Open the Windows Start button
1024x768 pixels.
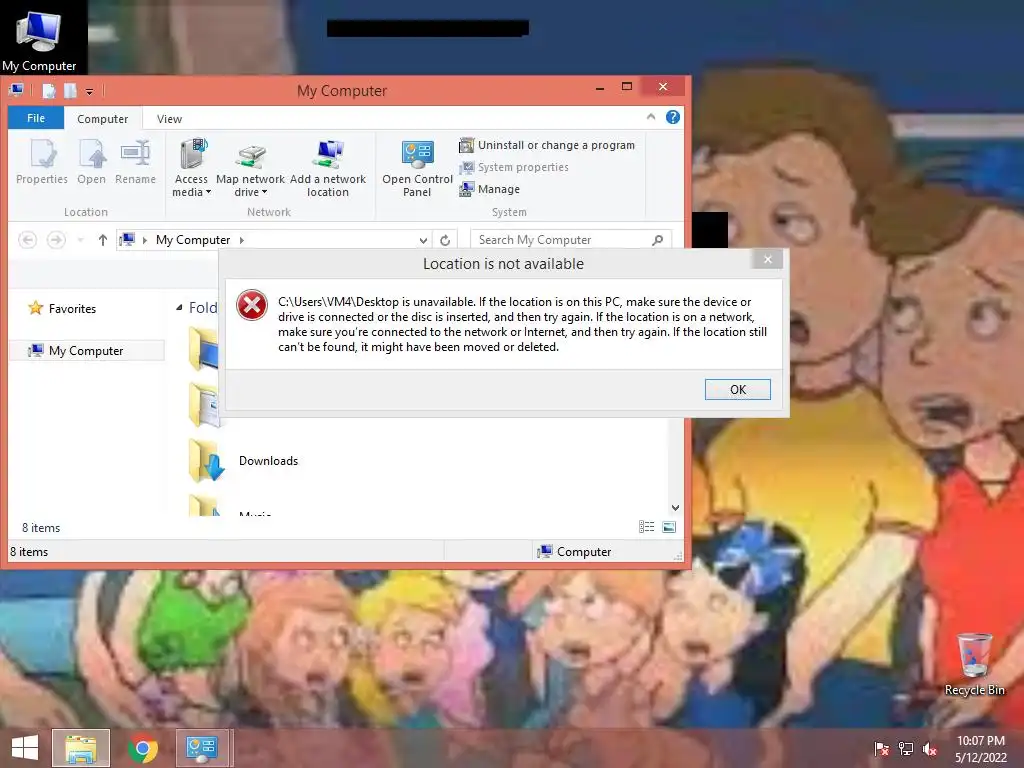click(x=25, y=748)
